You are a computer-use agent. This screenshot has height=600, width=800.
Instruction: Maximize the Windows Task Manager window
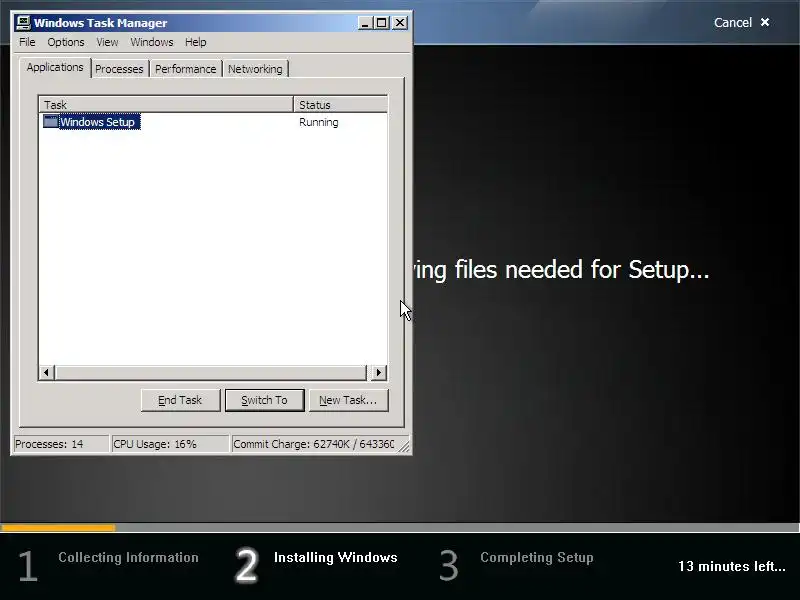pyautogui.click(x=381, y=23)
